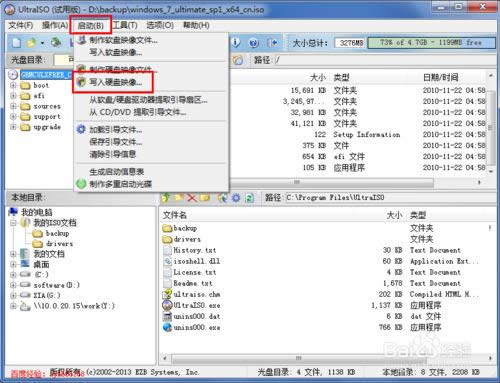Image resolution: width=500 pixels, height=383 pixels.
Task: Open the dropdown arrow beside Open icon
Action: click(x=42, y=43)
